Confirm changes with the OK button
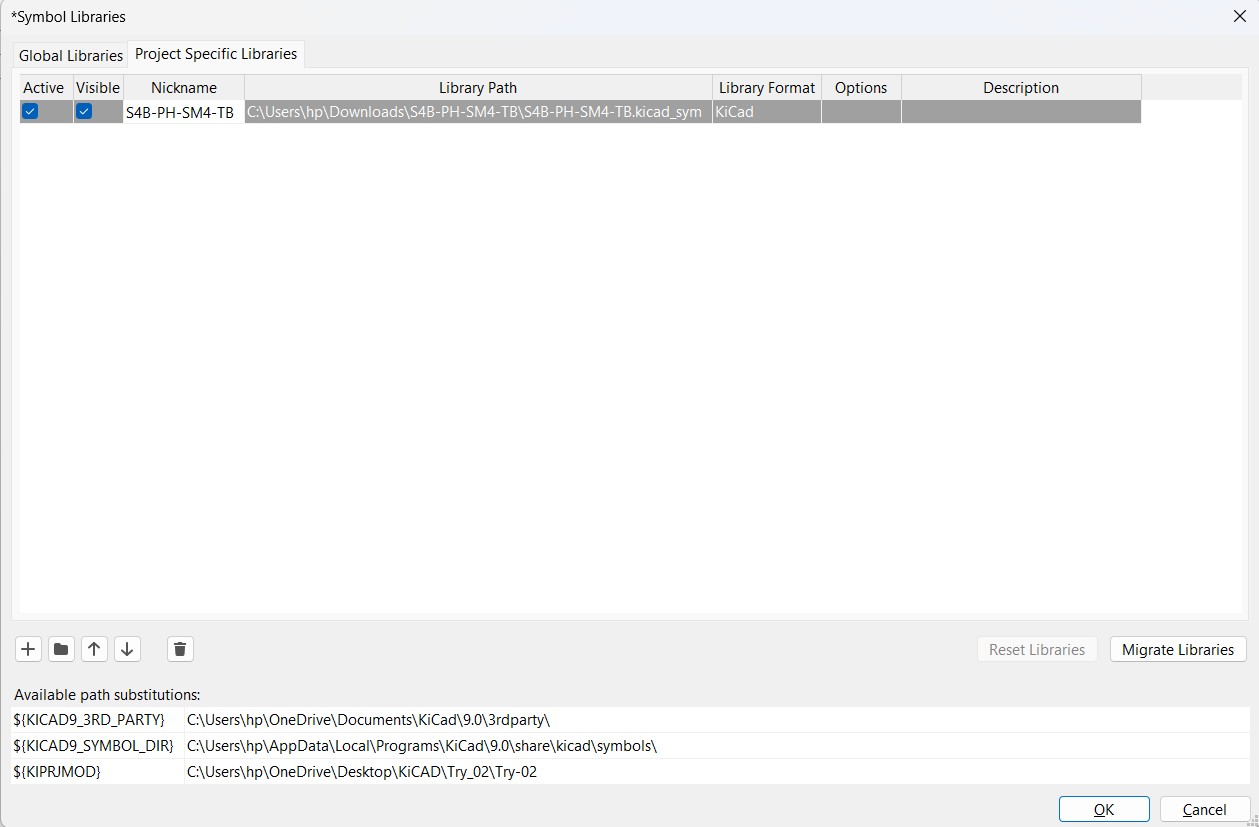This screenshot has height=827, width=1259. tap(1103, 809)
